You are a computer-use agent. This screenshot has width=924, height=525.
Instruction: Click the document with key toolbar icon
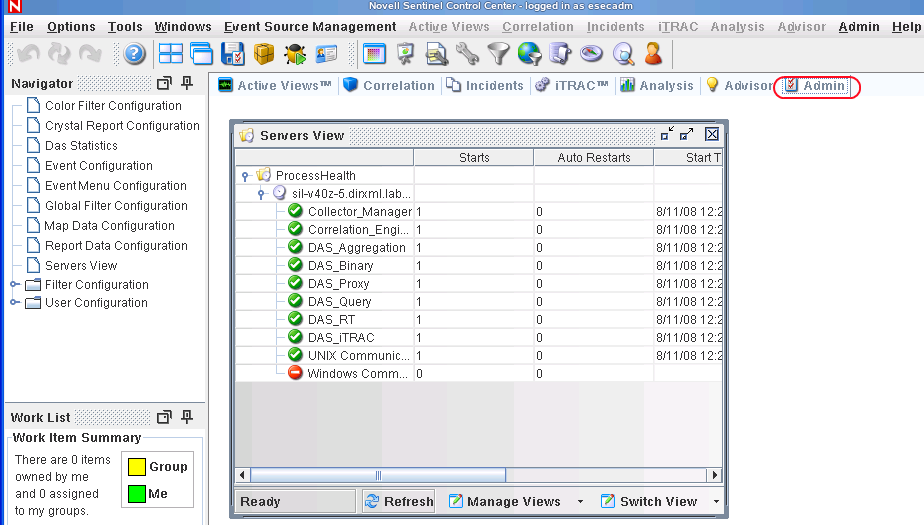tap(437, 54)
